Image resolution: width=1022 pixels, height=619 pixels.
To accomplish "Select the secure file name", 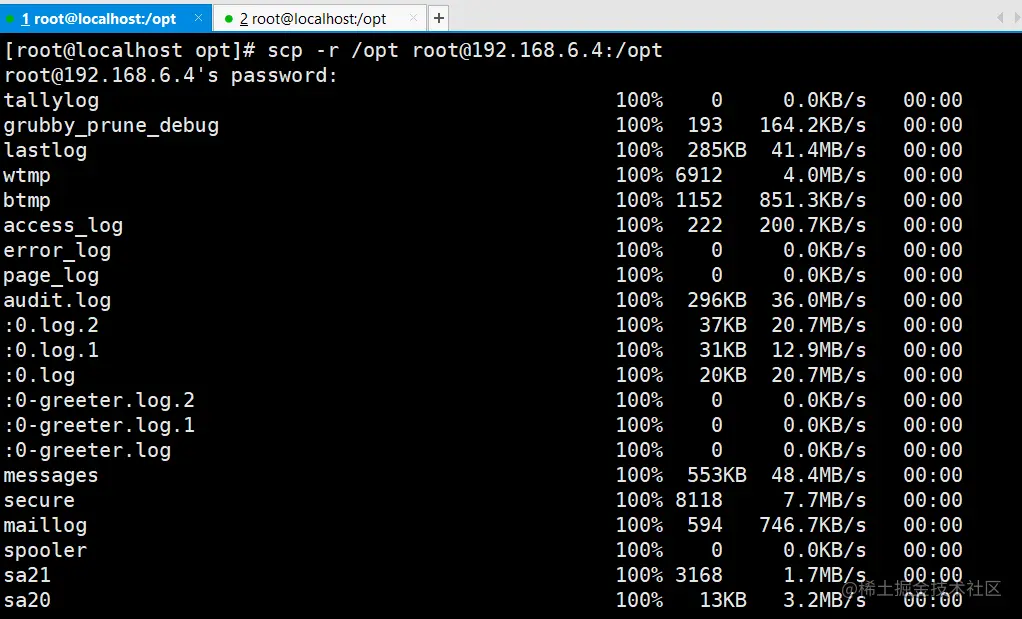I will (x=39, y=500).
